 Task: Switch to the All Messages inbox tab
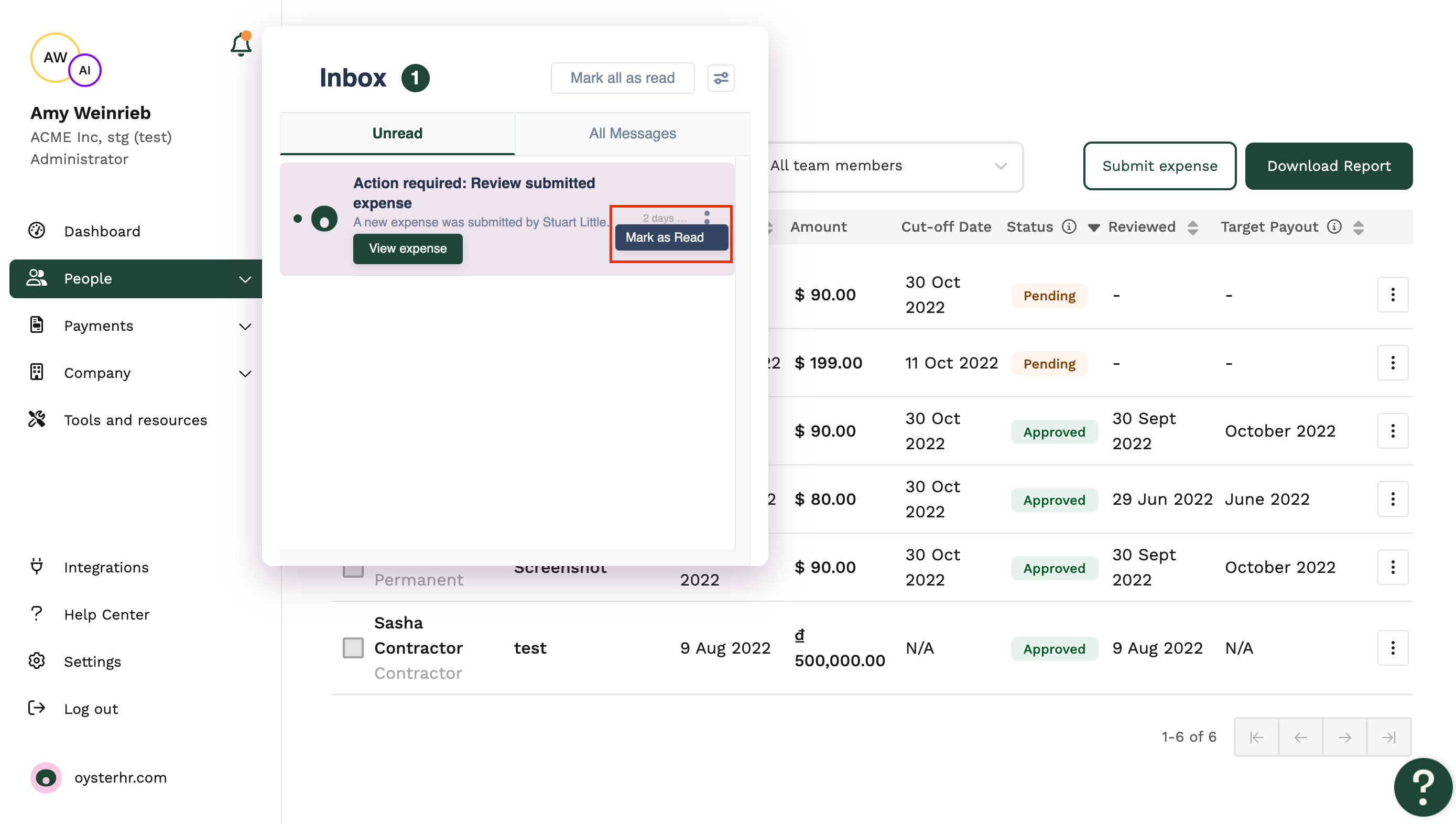tap(632, 134)
